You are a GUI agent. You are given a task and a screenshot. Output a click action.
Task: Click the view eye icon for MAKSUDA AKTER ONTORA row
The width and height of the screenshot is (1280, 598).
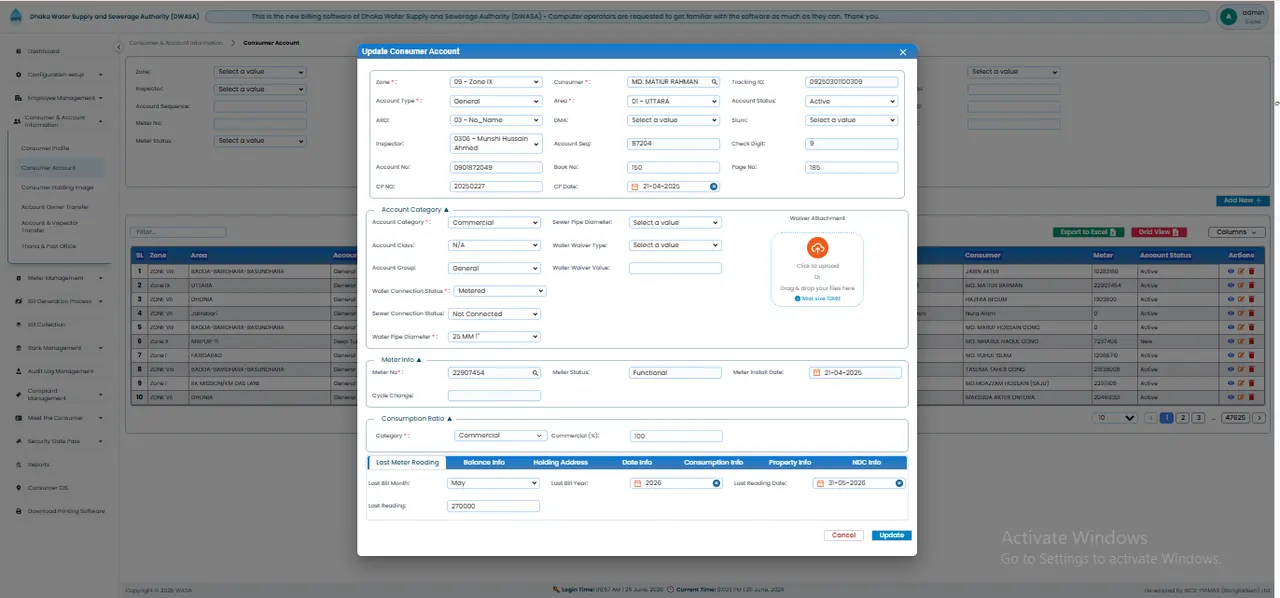[1231, 397]
